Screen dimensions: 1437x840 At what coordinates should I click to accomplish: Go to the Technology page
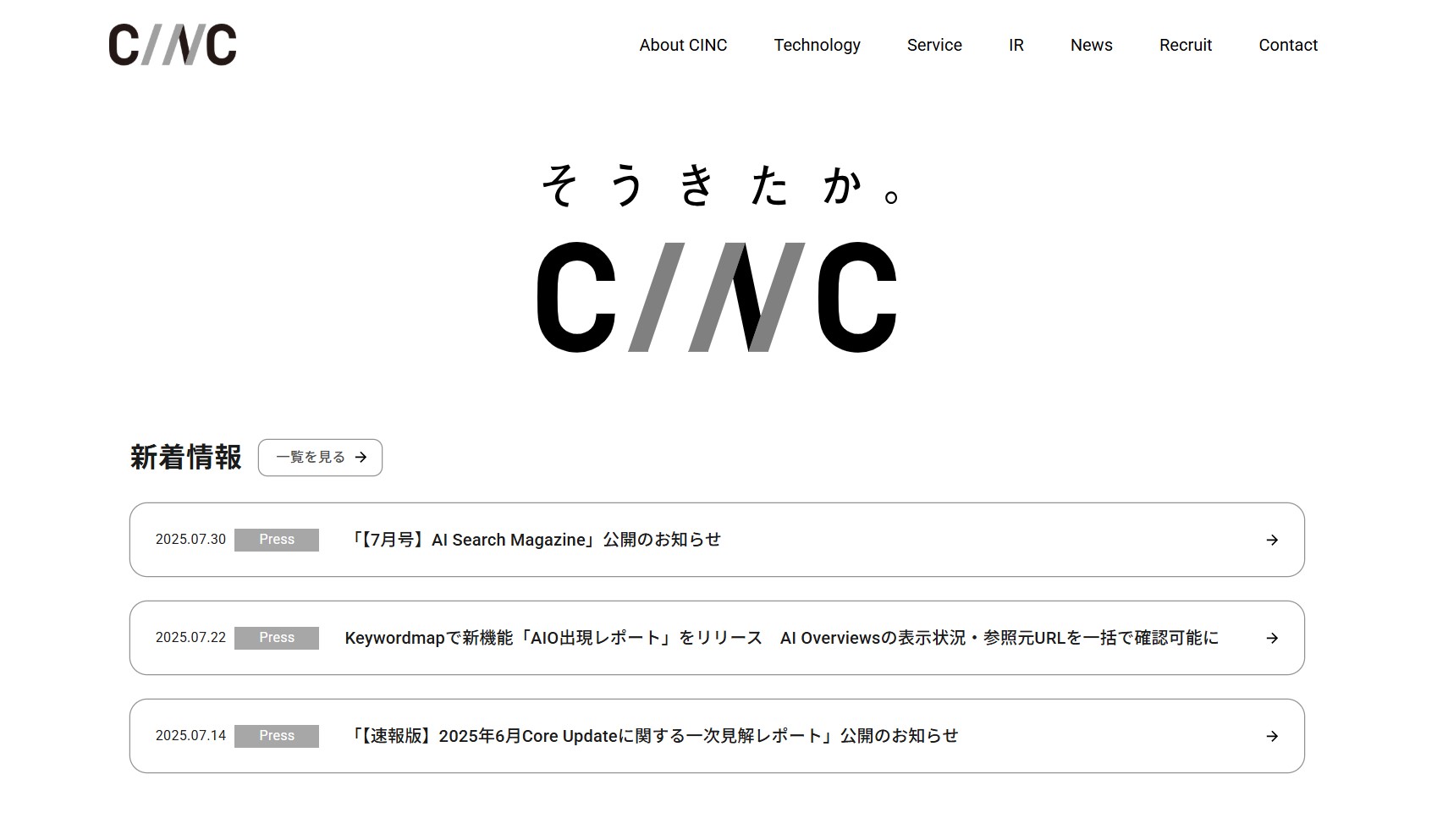point(817,45)
